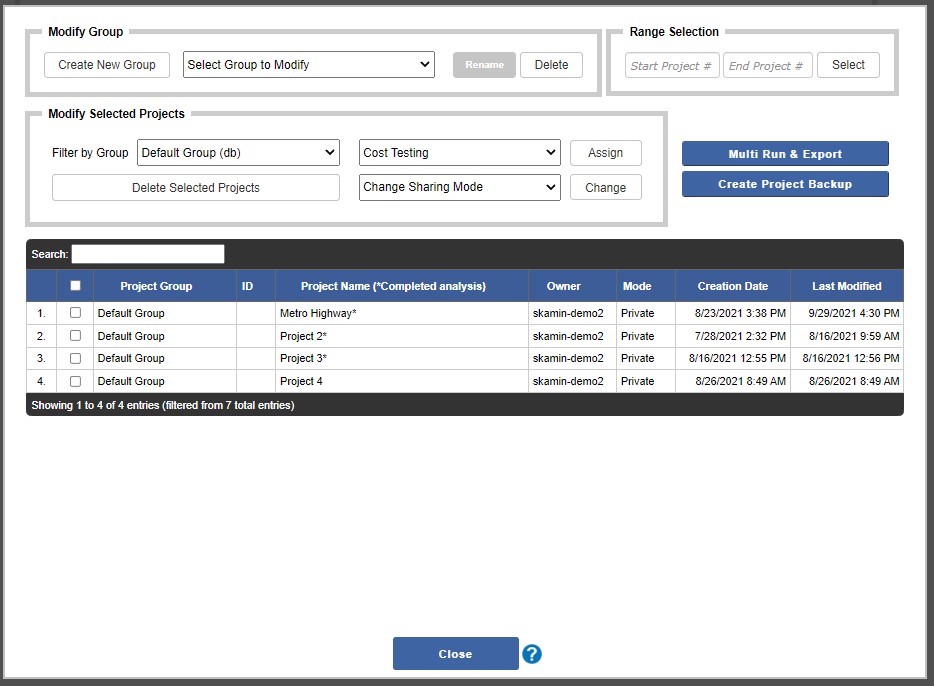Check the box for Metro Highway project
This screenshot has height=686, width=934.
(x=75, y=313)
